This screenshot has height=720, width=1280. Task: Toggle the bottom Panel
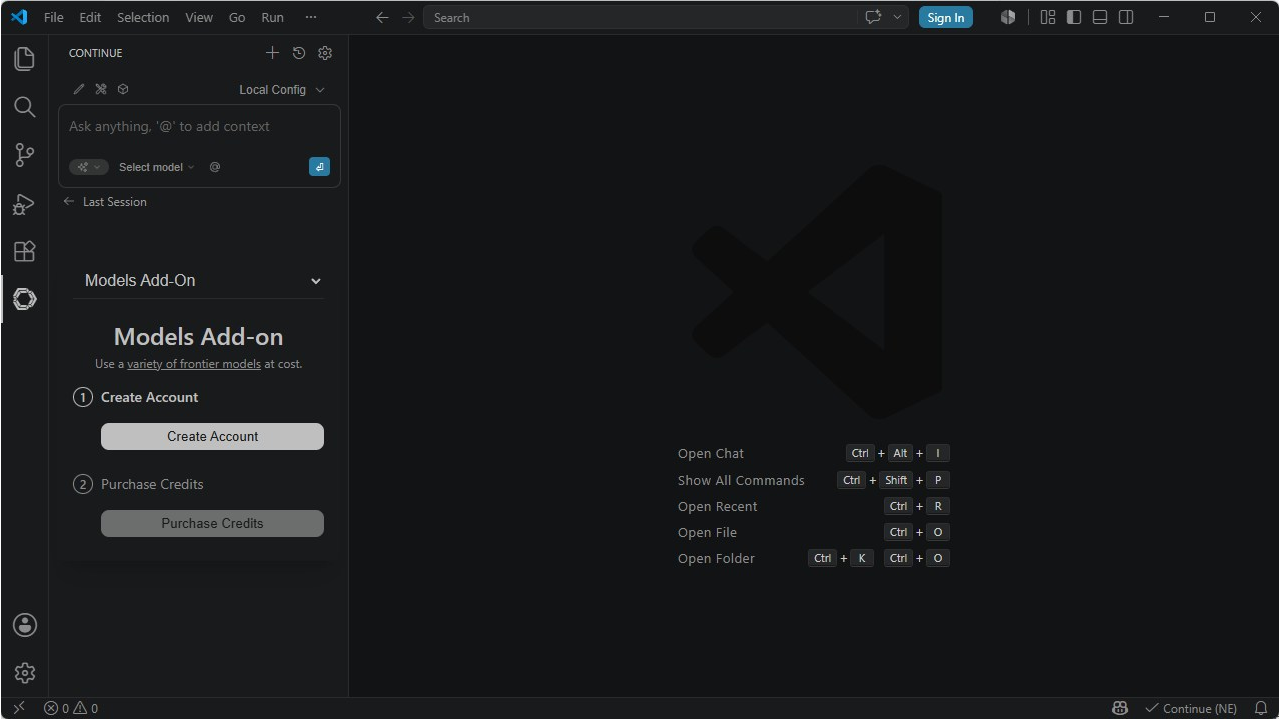click(1100, 17)
